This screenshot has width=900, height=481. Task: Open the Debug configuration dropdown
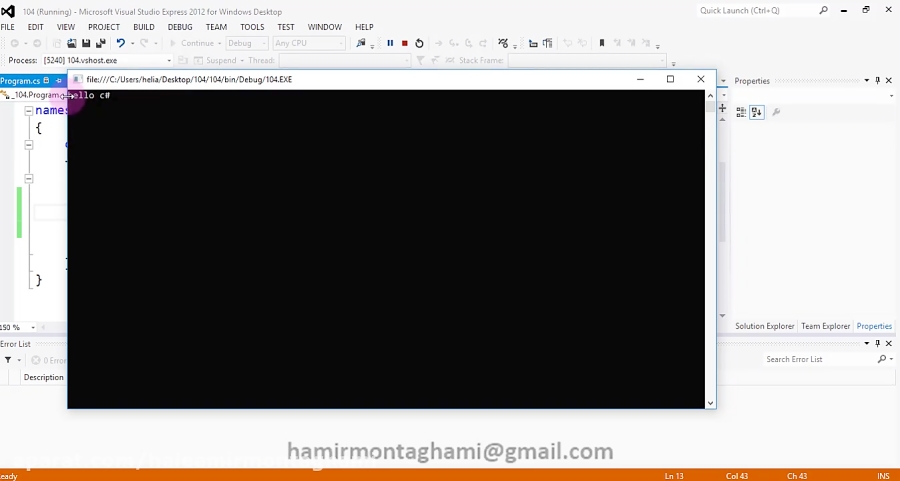click(x=247, y=43)
